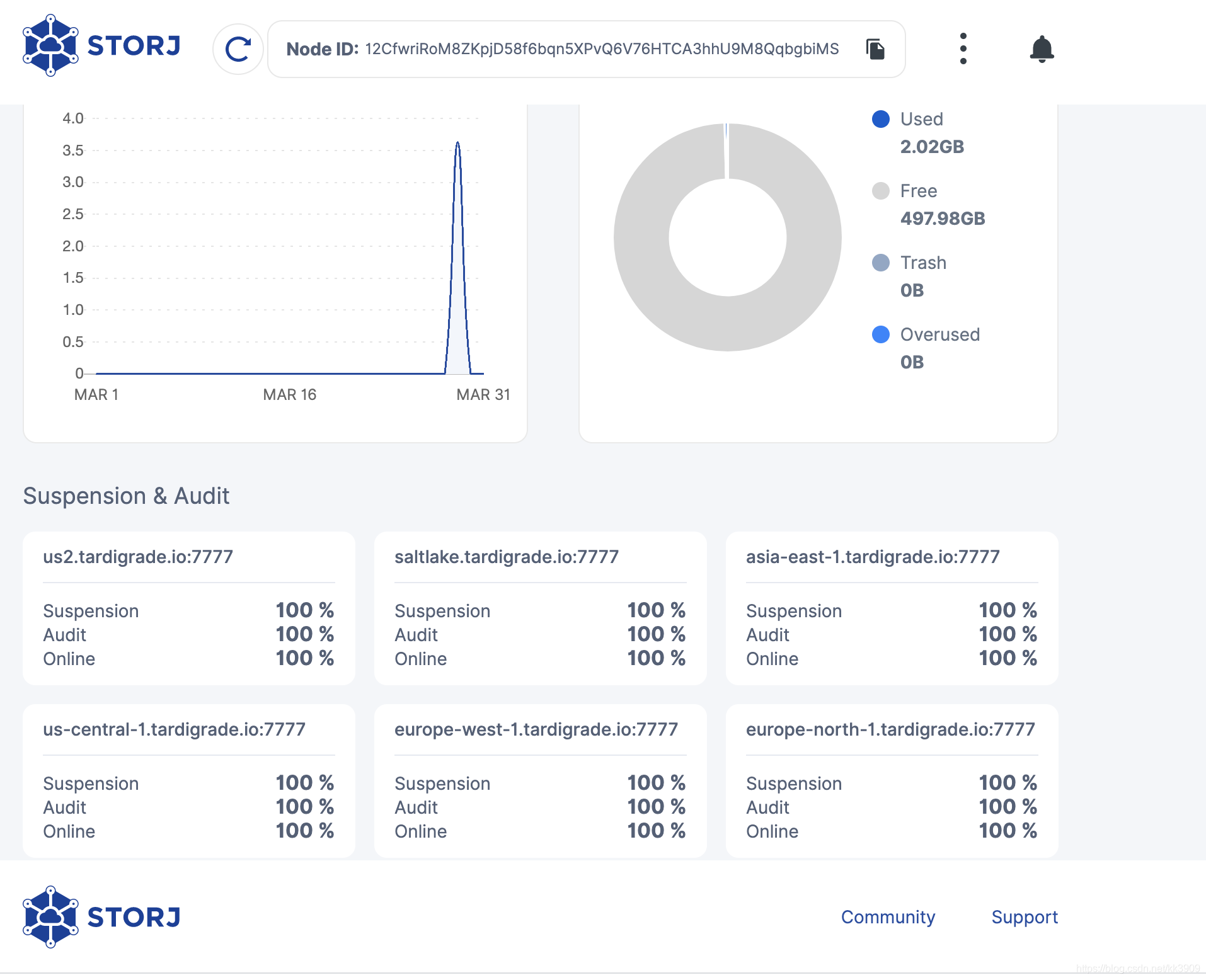Click the saltlake.tardigrade.io:7777 card title
This screenshot has height=980, width=1206.
[507, 557]
